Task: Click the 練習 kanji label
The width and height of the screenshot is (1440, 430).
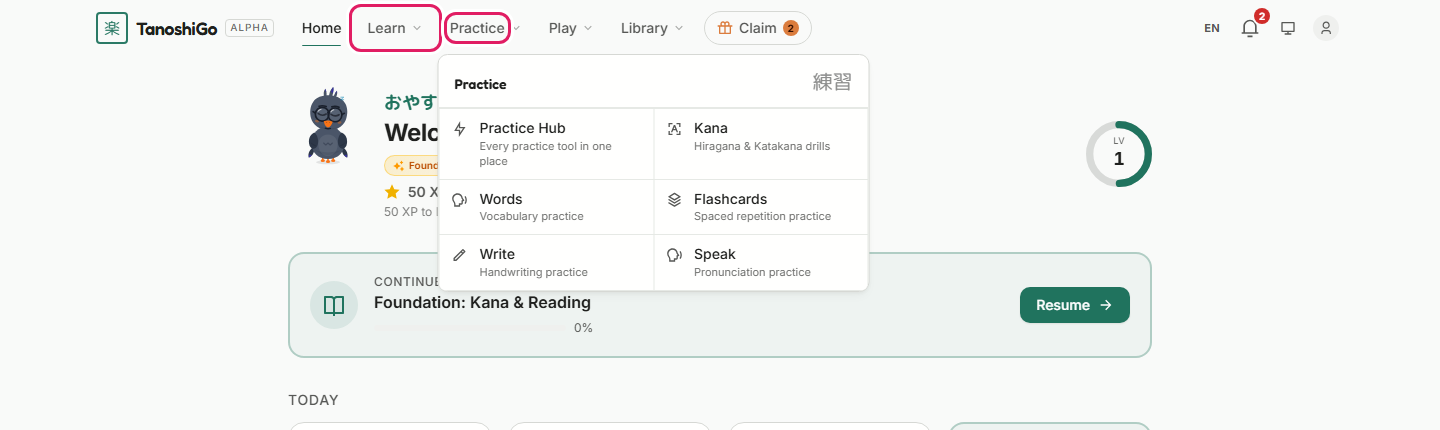Action: (832, 83)
